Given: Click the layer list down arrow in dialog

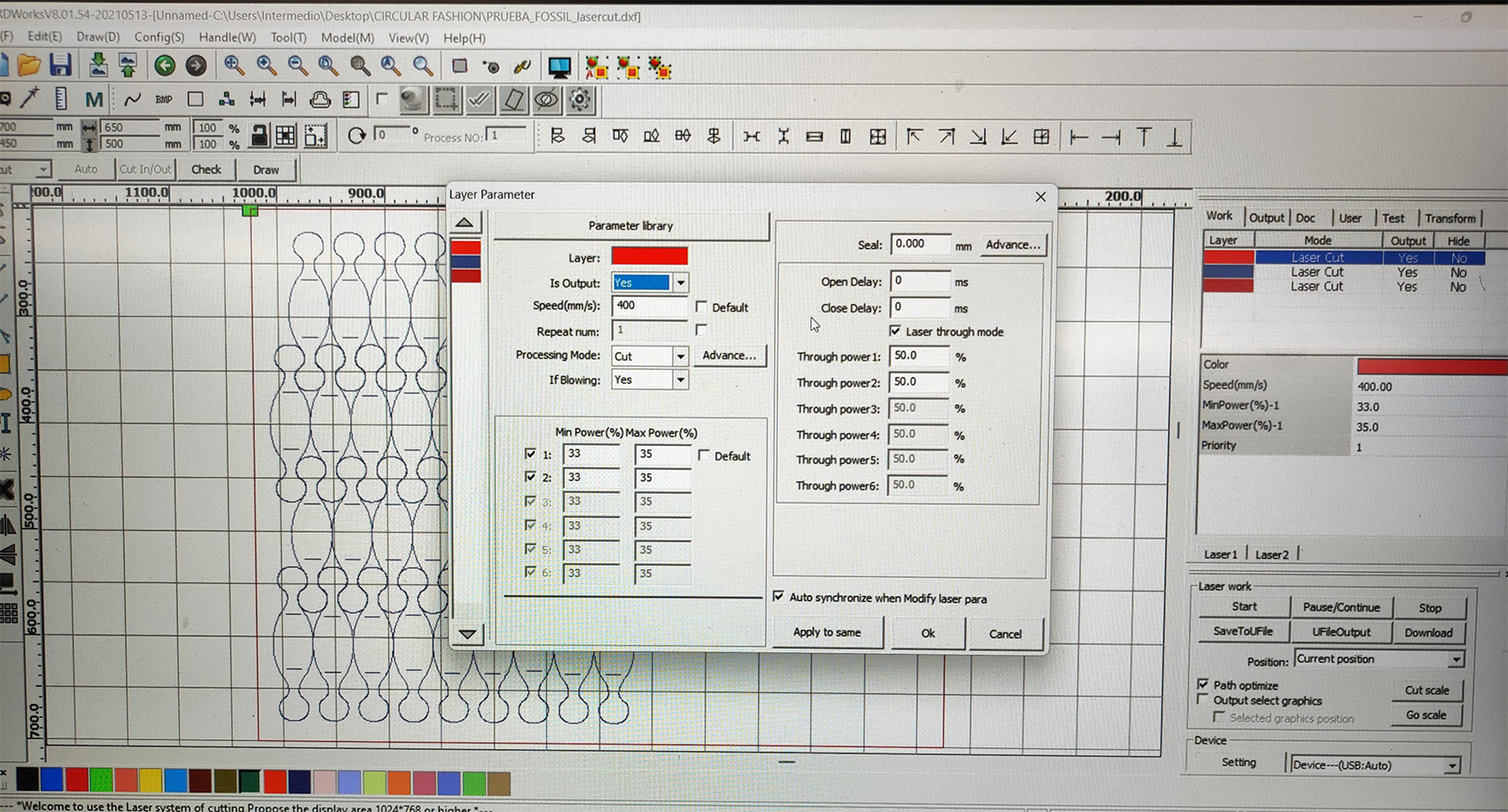Looking at the screenshot, I should pos(467,633).
